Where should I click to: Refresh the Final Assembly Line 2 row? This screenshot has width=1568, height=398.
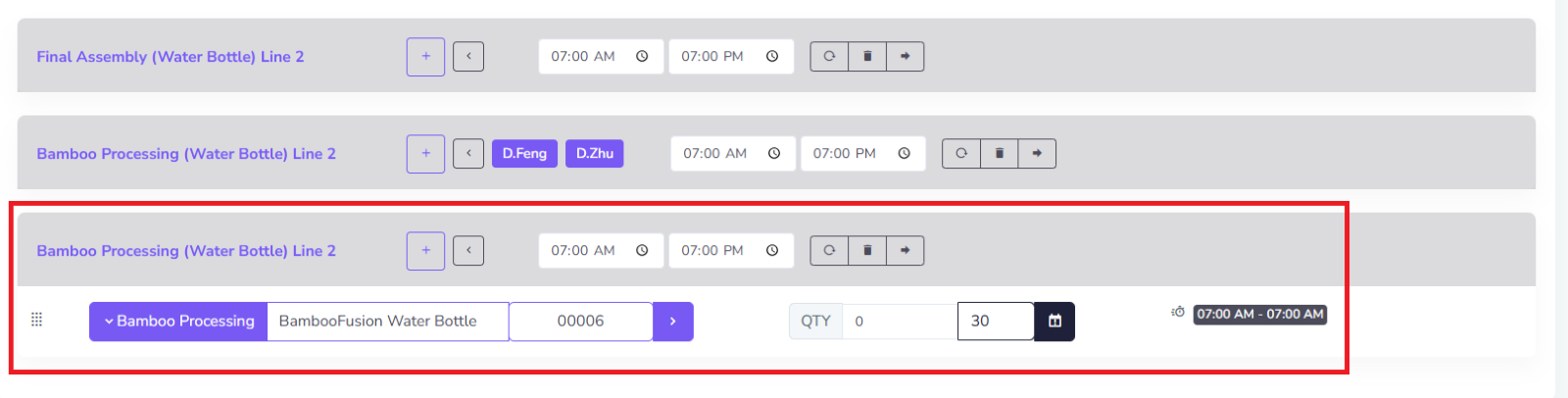[829, 57]
